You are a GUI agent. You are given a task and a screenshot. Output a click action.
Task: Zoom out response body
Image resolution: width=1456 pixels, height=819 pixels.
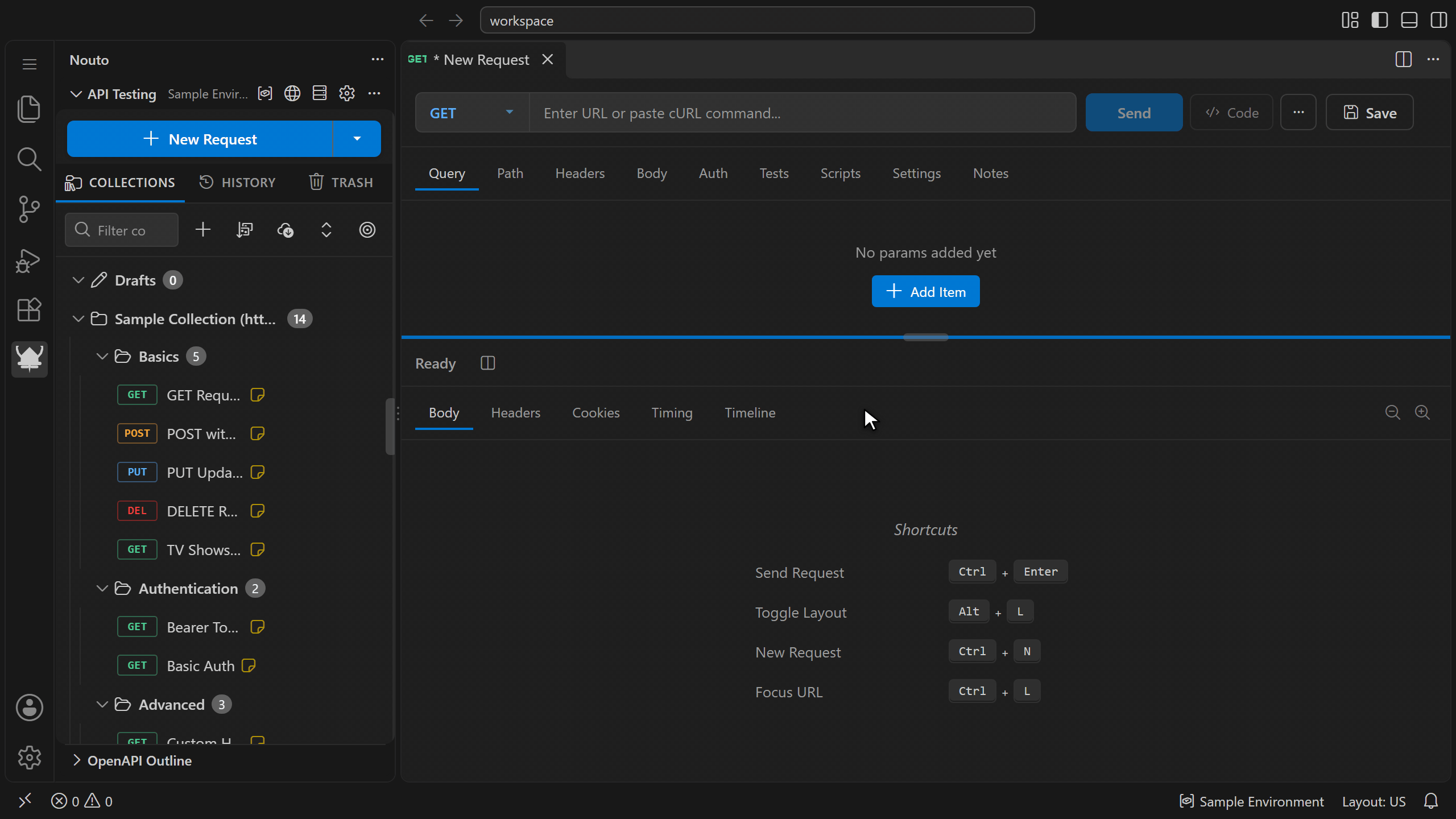tap(1393, 412)
